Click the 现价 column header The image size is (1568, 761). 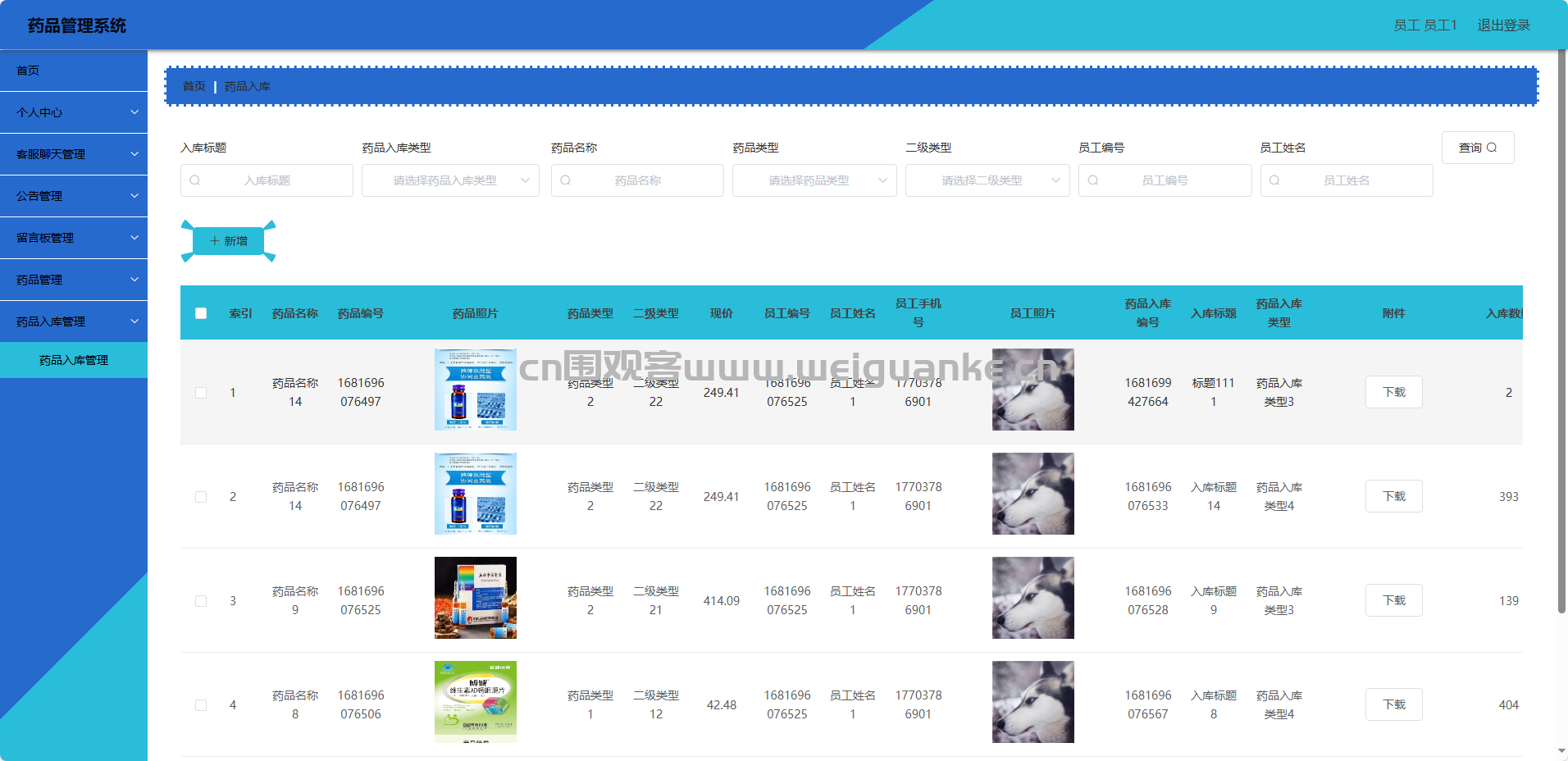[x=722, y=313]
